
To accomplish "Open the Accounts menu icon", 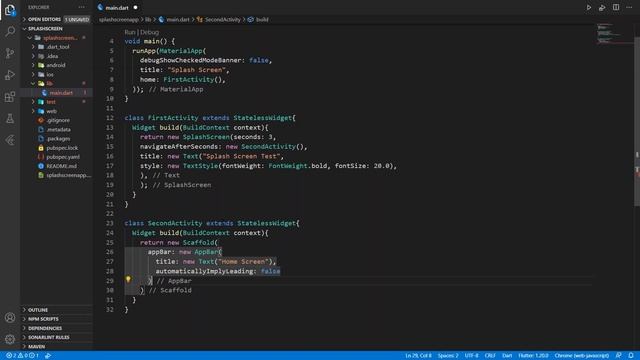I will [x=10, y=318].
